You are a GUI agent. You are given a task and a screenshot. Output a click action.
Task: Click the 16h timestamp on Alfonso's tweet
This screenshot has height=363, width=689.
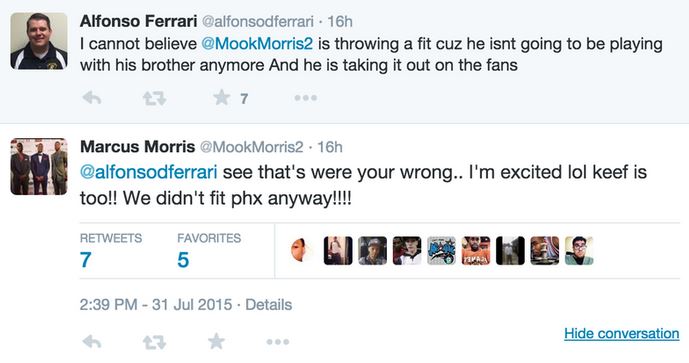340,22
